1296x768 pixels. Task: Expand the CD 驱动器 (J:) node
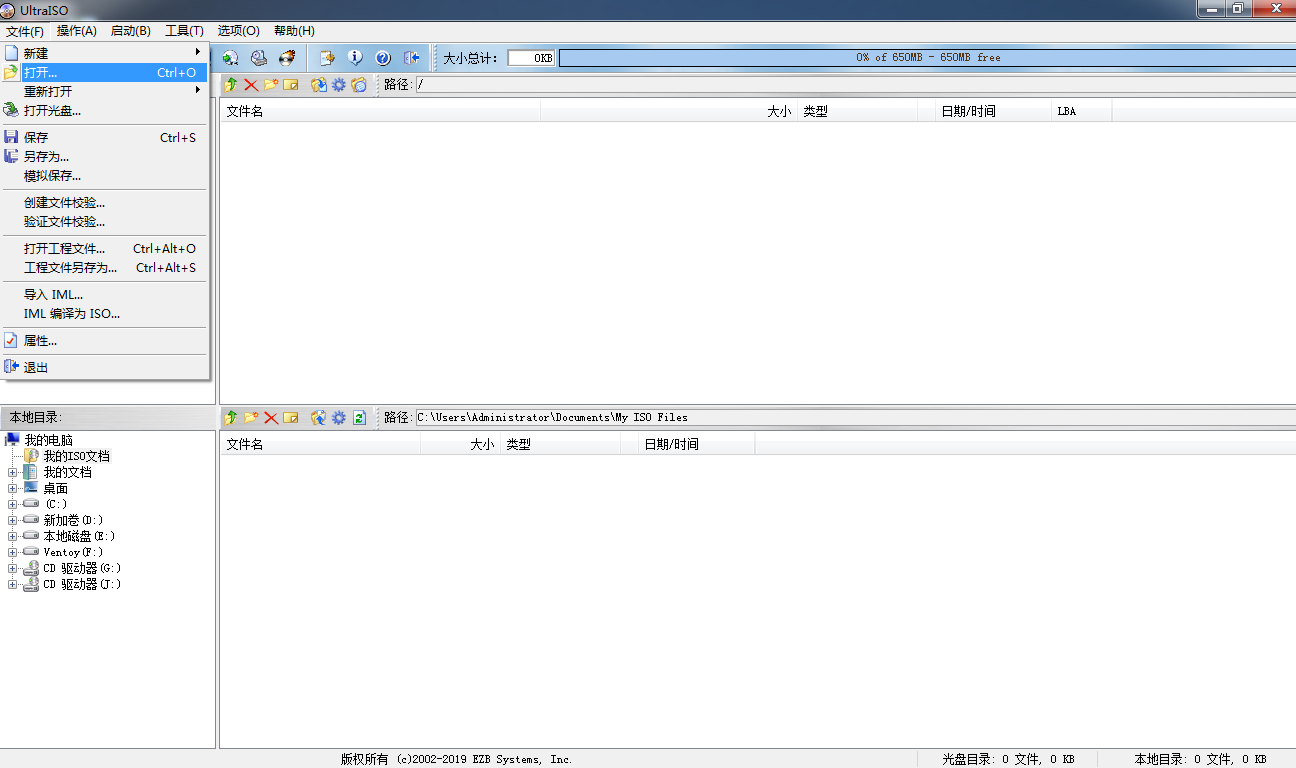point(12,584)
